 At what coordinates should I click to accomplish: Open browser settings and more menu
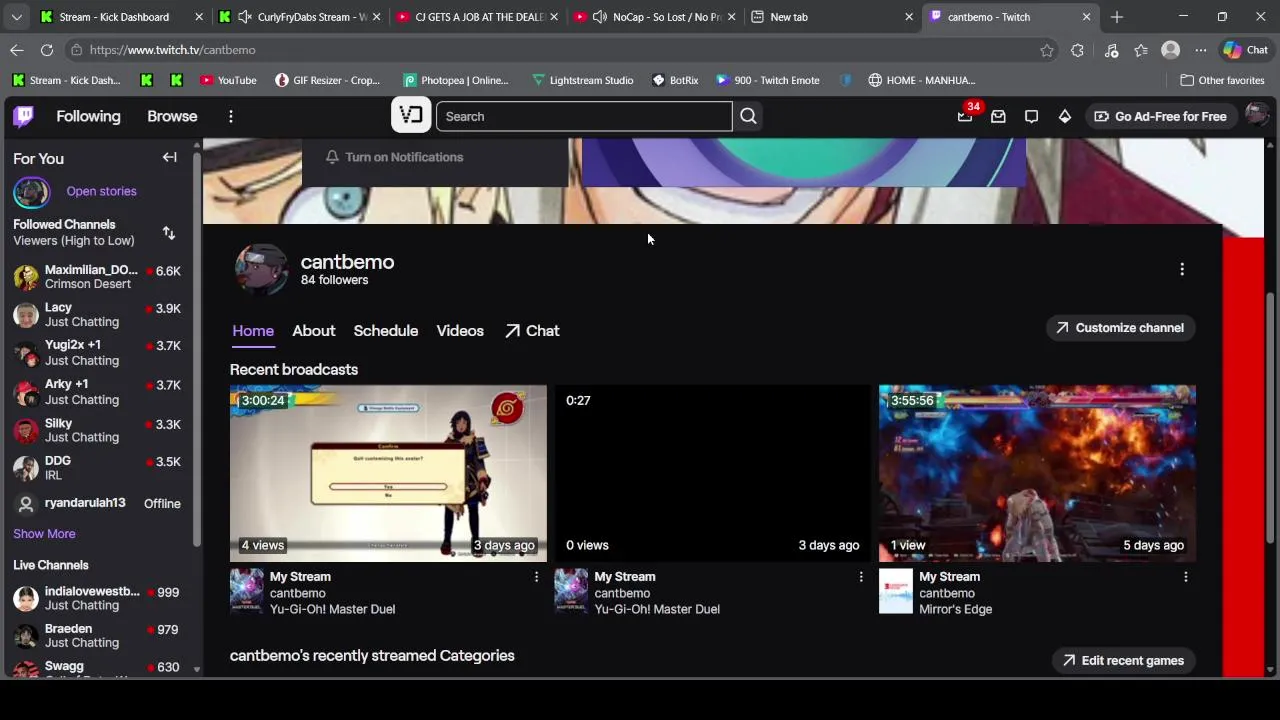[1201, 50]
